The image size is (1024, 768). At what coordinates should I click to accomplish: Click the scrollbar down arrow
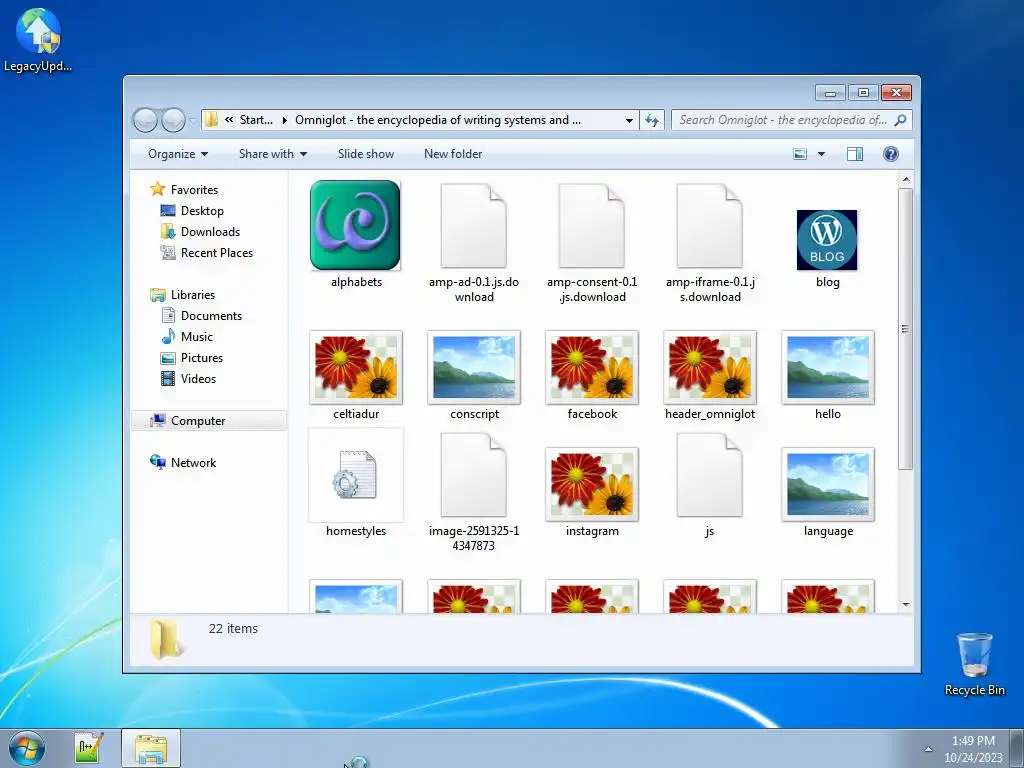coord(906,605)
